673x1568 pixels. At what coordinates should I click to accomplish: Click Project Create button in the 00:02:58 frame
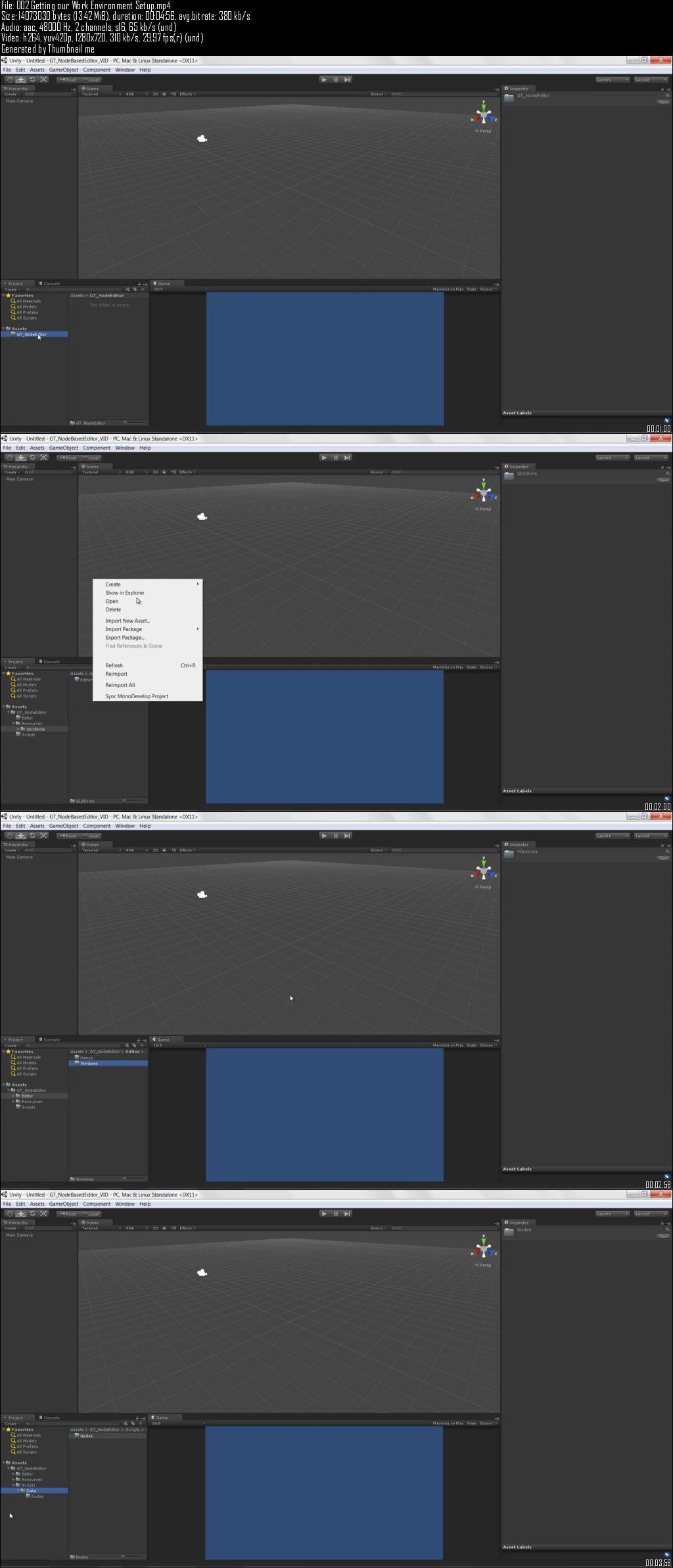pos(12,1045)
